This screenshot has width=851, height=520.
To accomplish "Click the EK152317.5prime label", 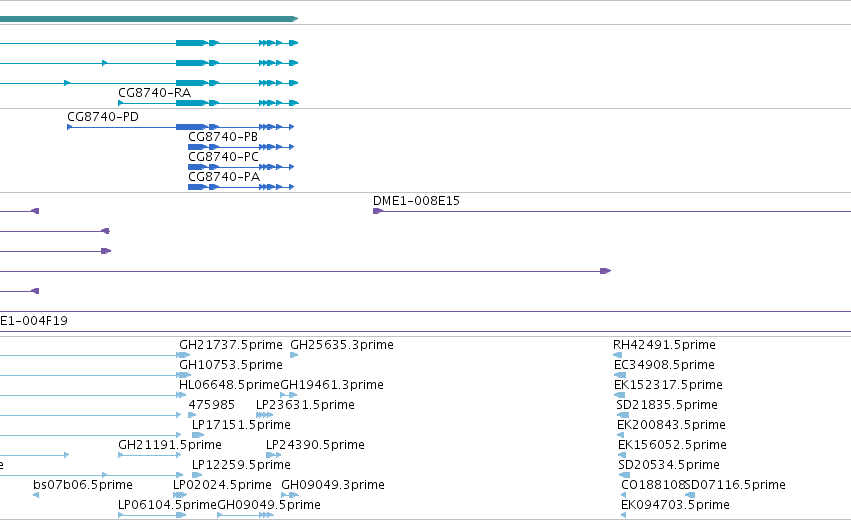I will pyautogui.click(x=668, y=385).
